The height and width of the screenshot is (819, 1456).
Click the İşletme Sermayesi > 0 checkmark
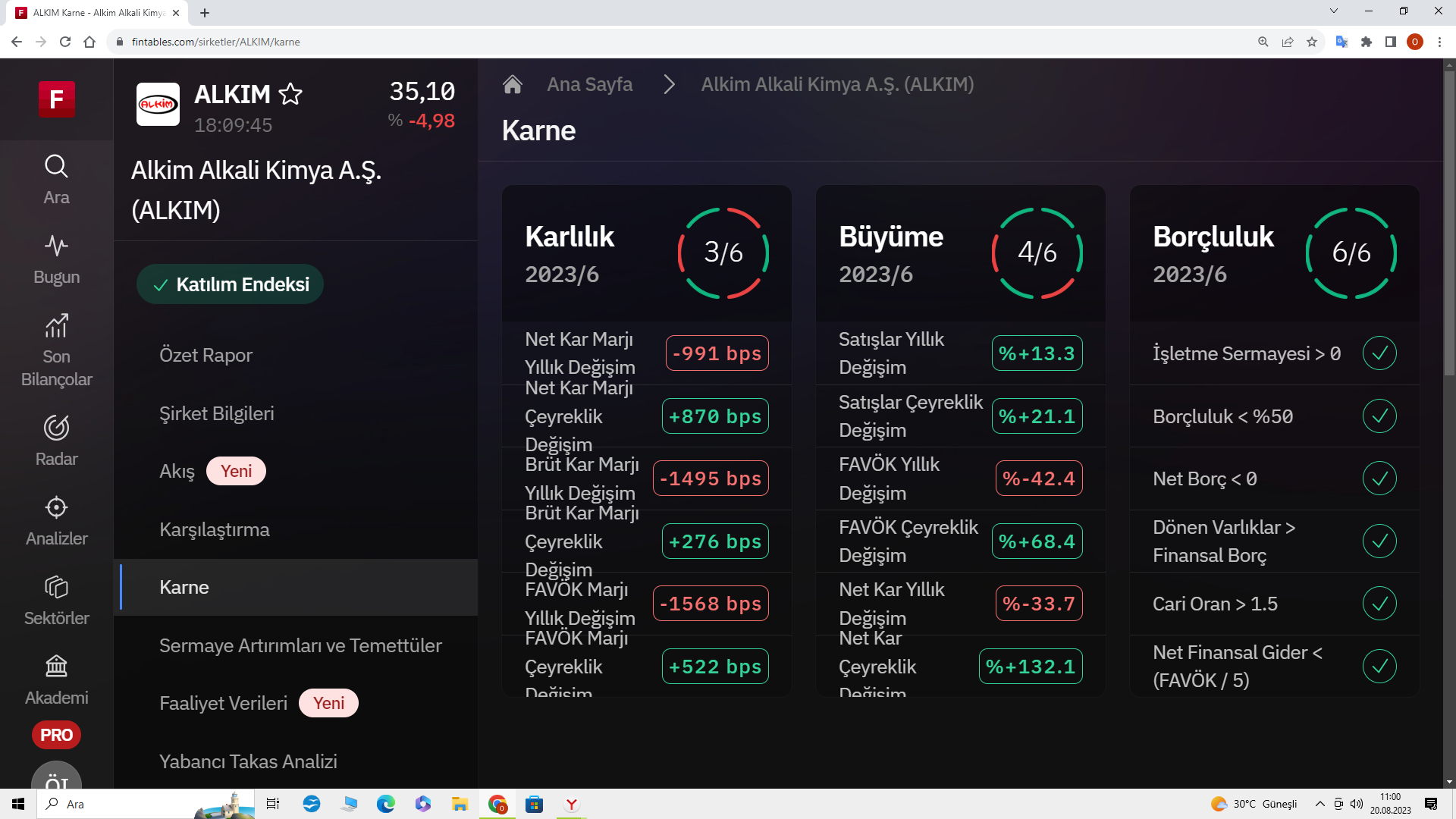coord(1379,353)
